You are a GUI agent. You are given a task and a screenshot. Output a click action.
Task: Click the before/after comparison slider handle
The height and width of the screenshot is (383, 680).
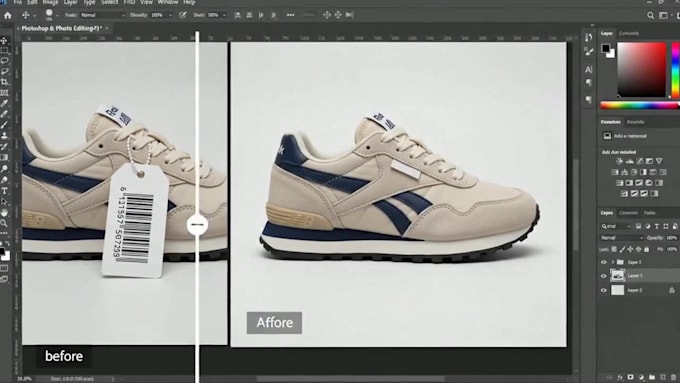(197, 225)
